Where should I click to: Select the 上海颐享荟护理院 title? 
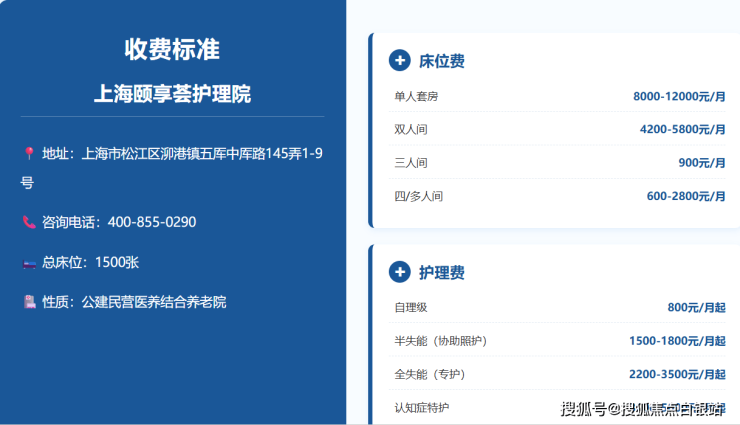click(172, 94)
